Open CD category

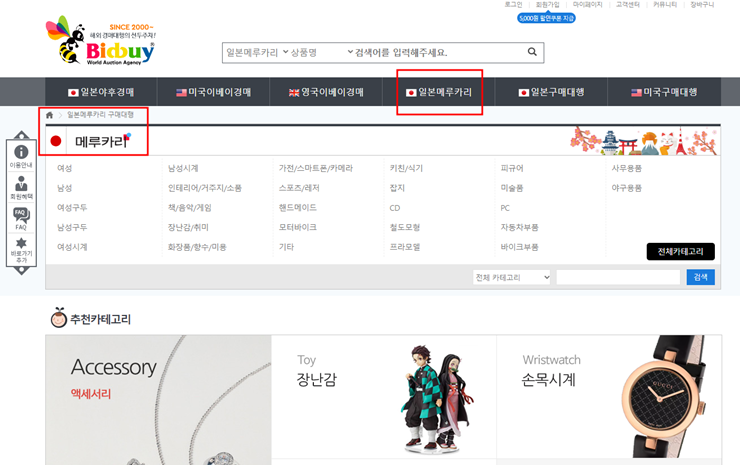click(395, 208)
